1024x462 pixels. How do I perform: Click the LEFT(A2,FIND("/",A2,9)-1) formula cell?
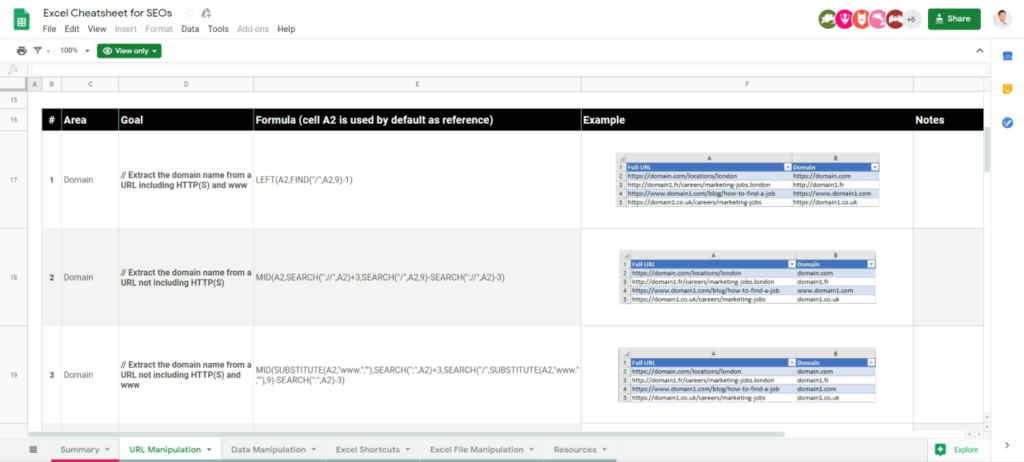click(417, 180)
